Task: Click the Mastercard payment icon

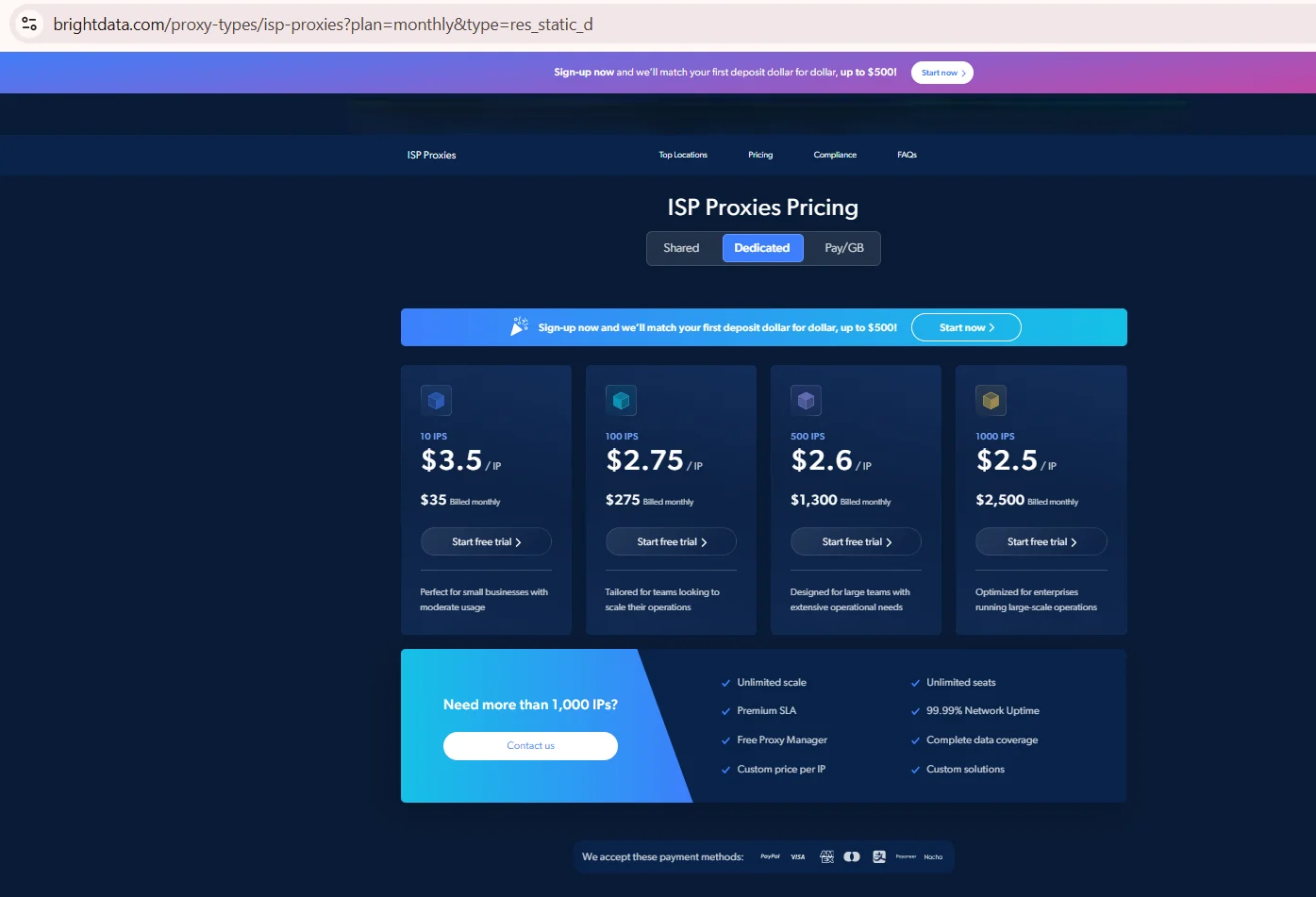Action: pos(852,856)
